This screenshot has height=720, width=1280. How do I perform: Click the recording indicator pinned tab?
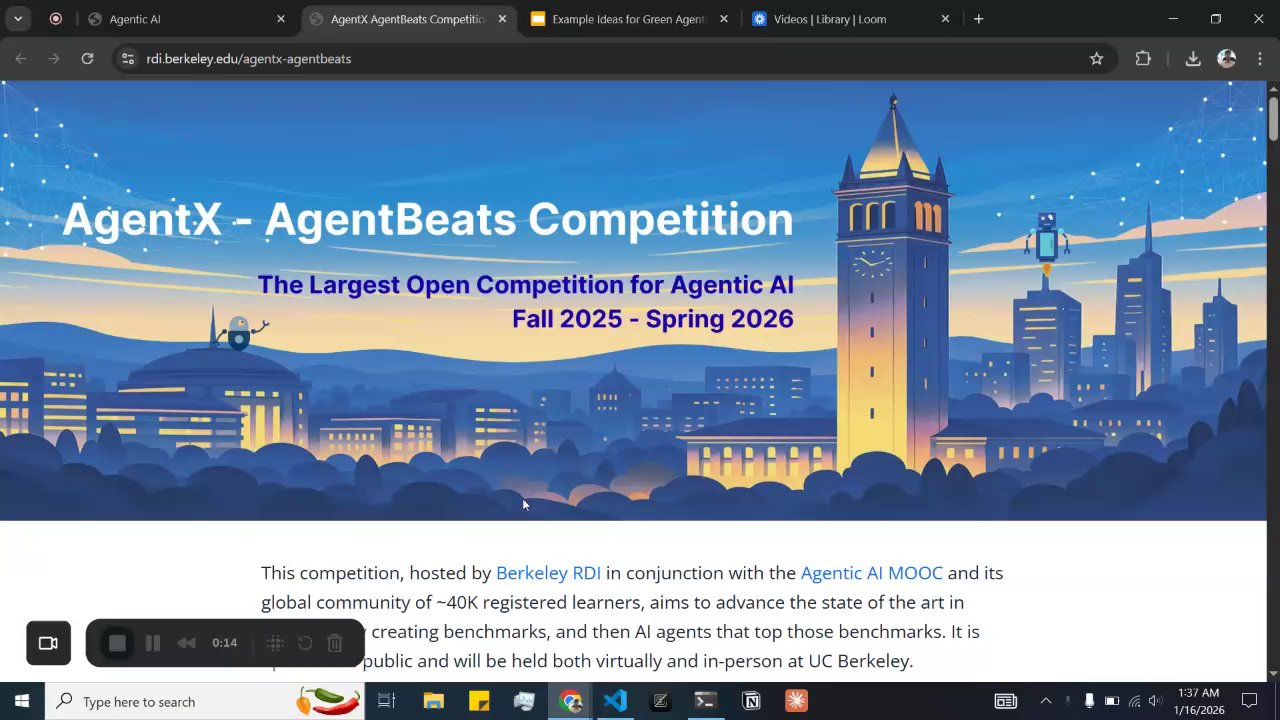[56, 19]
